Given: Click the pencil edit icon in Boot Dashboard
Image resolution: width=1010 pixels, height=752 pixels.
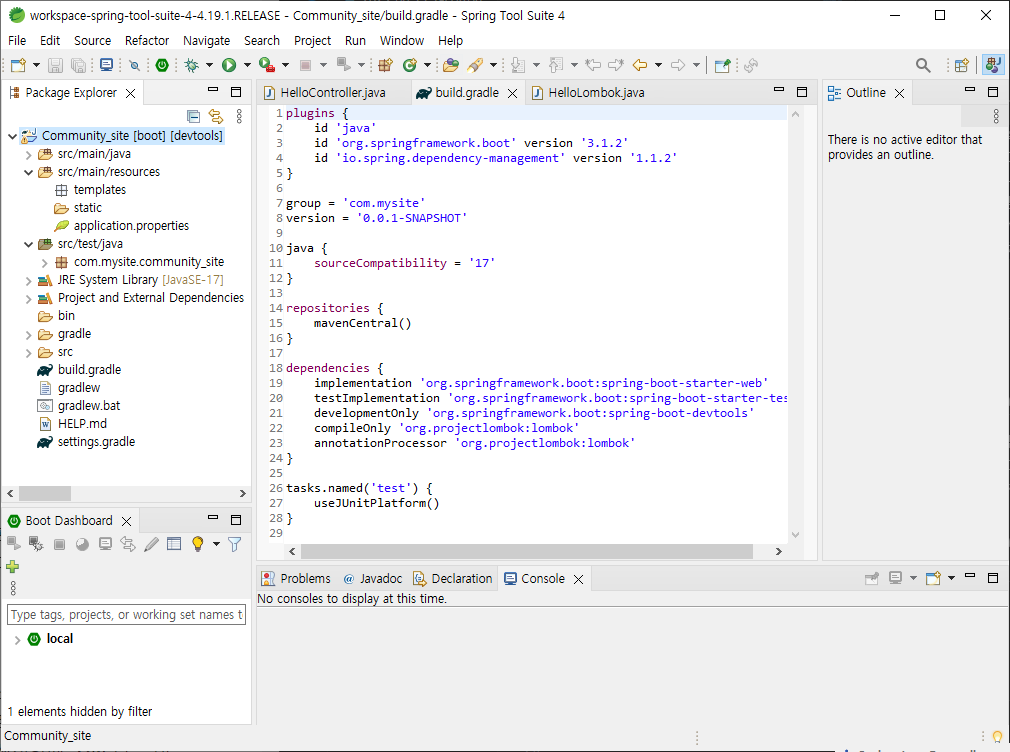Looking at the screenshot, I should 151,545.
